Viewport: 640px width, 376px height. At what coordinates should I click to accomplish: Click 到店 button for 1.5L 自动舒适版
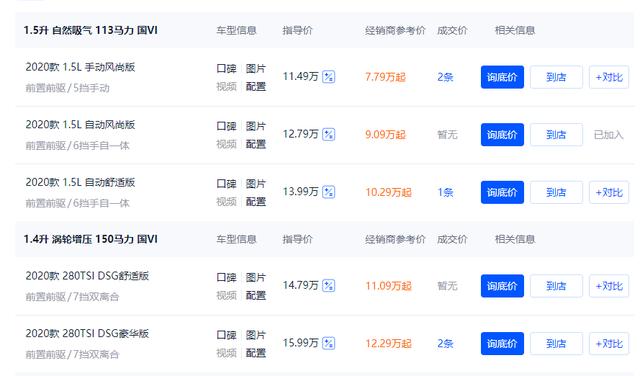point(556,192)
